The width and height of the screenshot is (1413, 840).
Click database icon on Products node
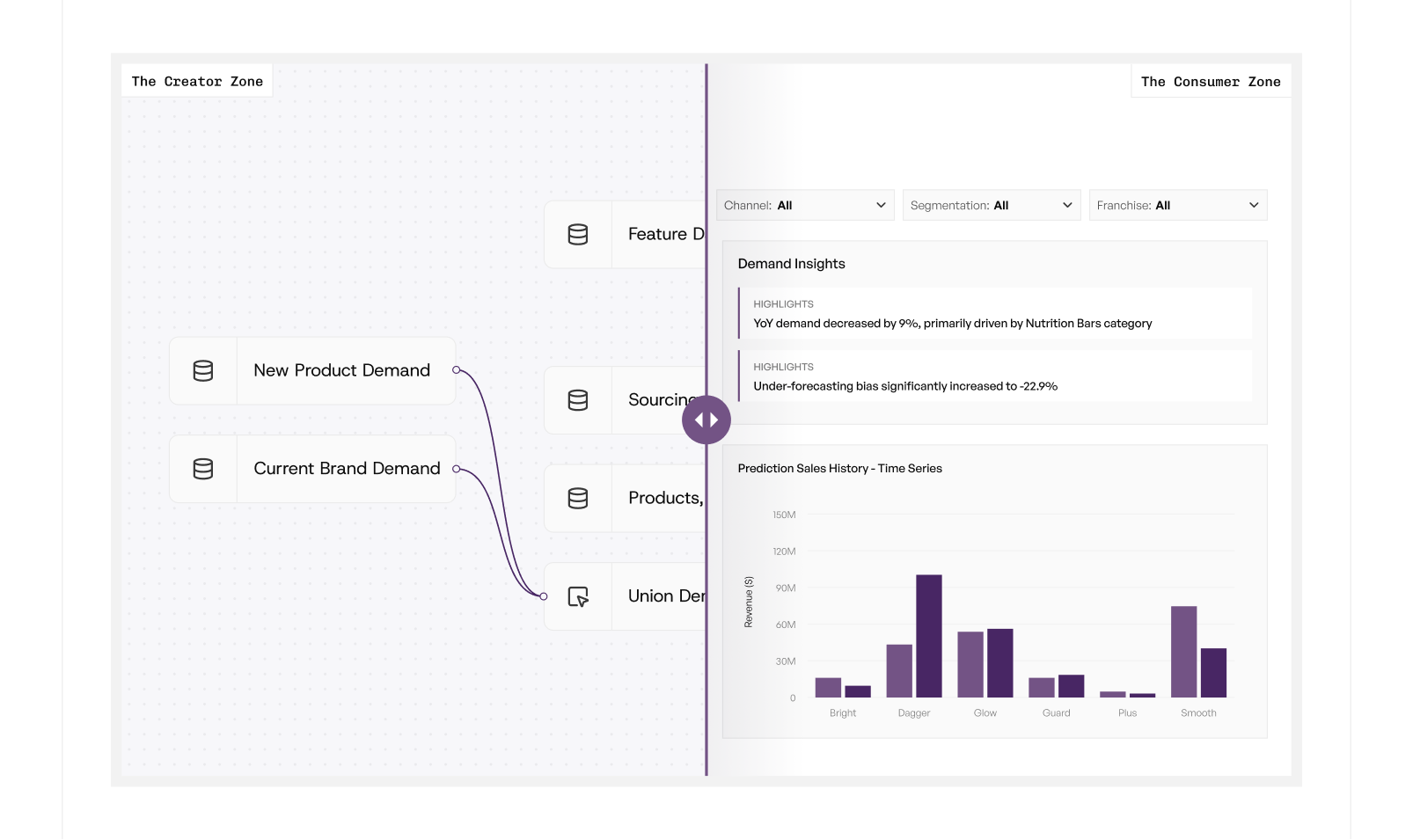[578, 499]
